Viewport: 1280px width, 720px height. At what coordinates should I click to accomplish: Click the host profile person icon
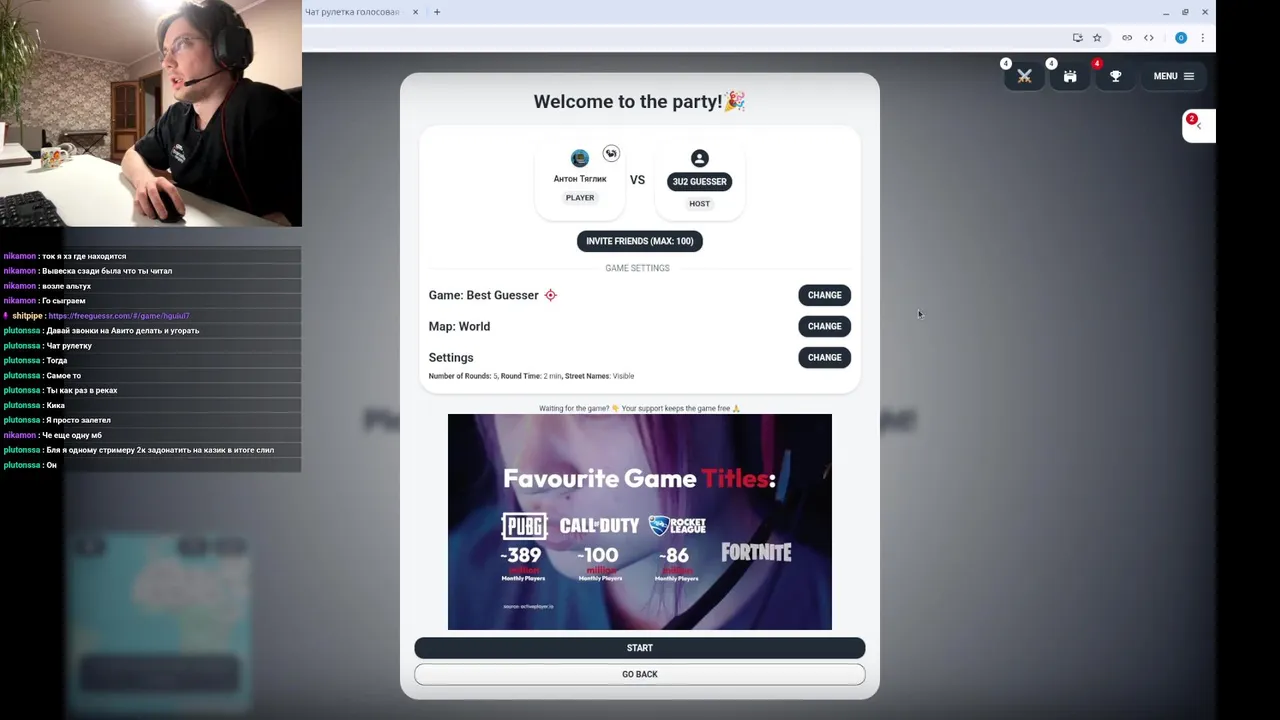699,158
